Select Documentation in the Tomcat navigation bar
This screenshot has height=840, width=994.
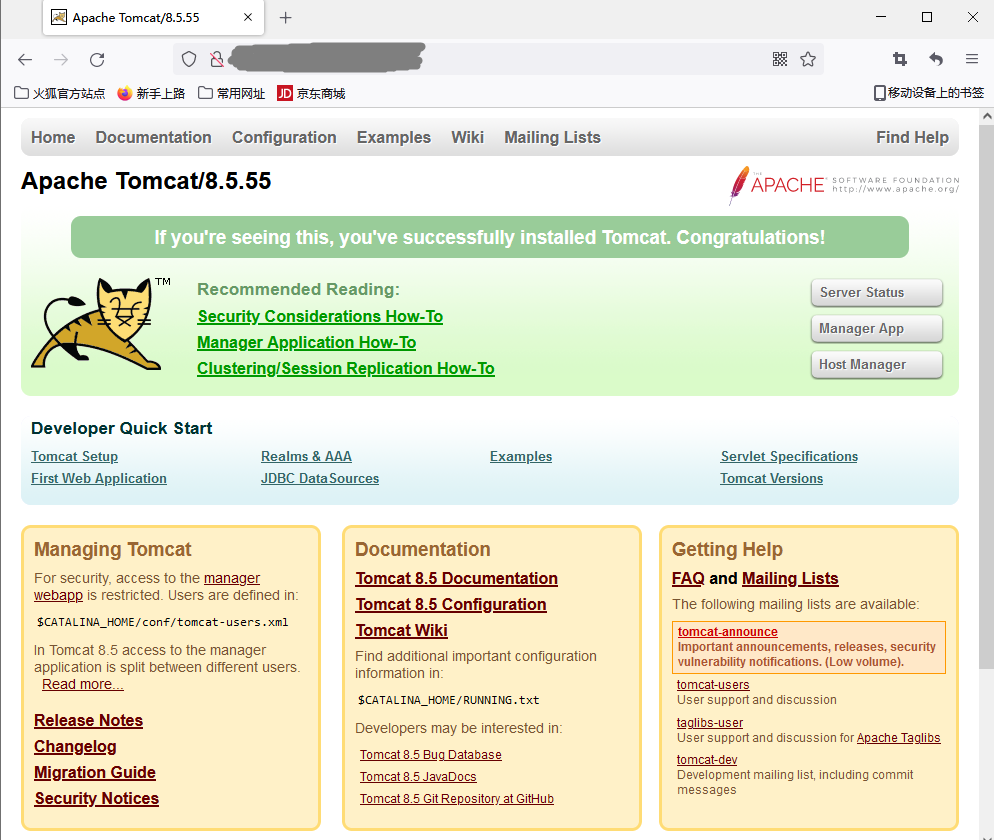153,137
